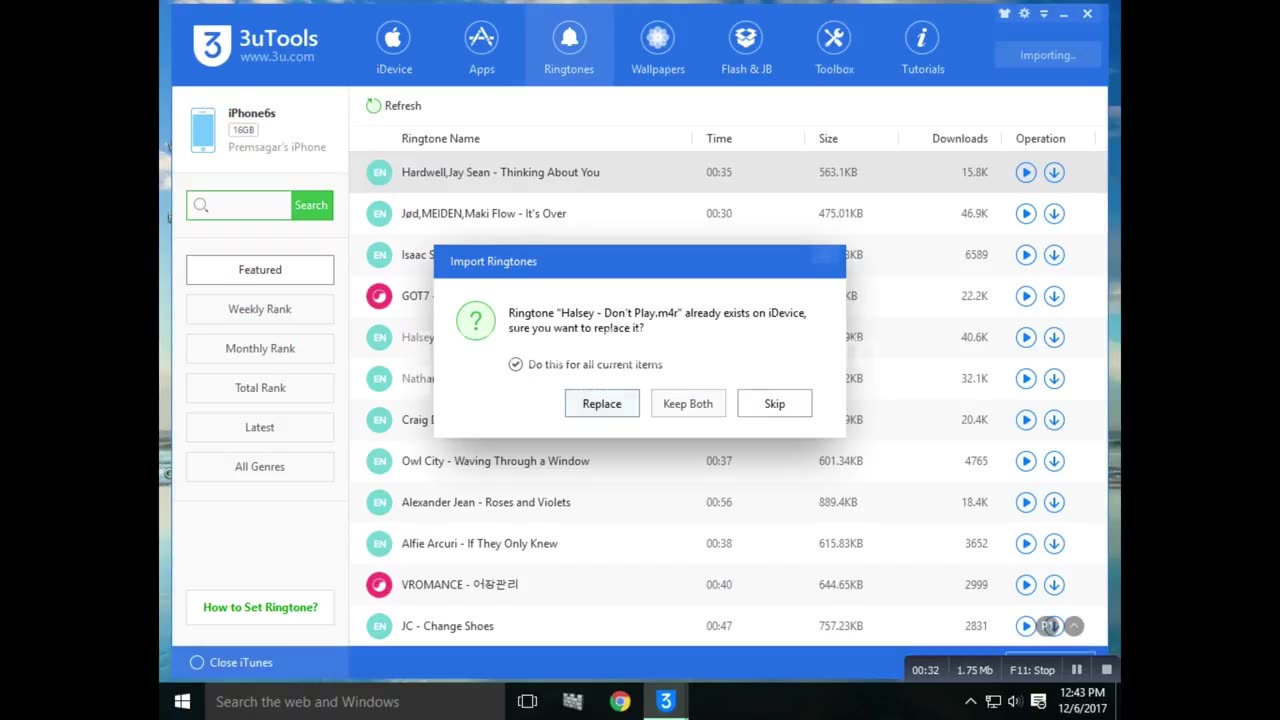Play the VROMANCE ringtone
This screenshot has height=720, width=1280.
(x=1026, y=585)
